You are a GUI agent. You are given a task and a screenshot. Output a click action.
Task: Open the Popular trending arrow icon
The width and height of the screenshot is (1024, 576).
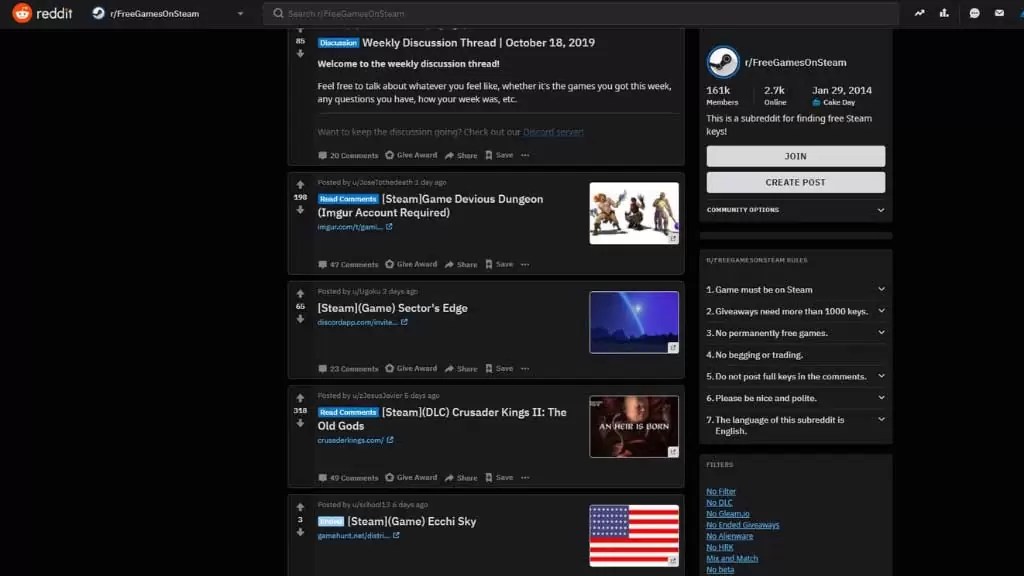pyautogui.click(x=920, y=13)
